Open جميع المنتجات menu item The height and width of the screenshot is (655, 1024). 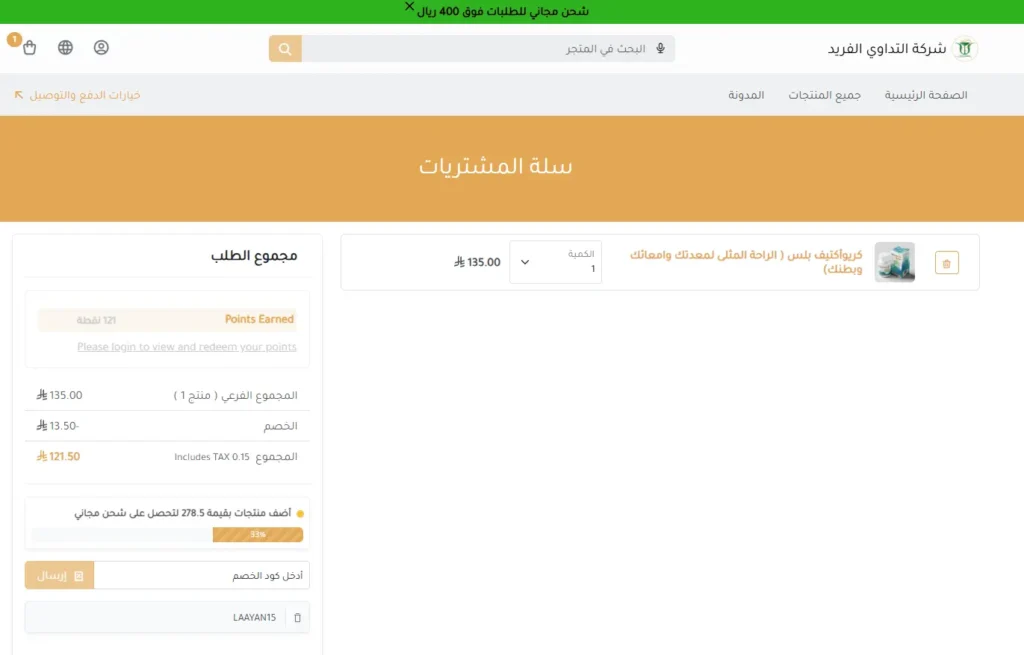pyautogui.click(x=824, y=95)
